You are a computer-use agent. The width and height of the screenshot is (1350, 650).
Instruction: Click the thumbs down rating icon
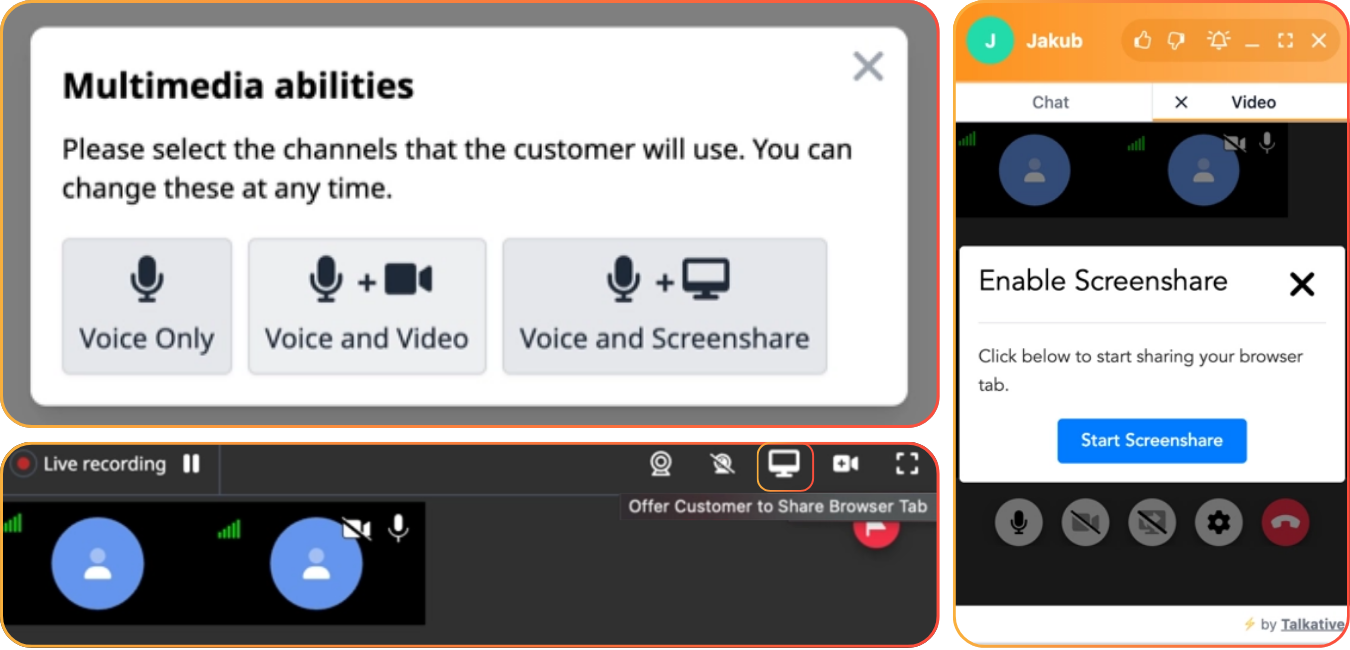(x=1177, y=41)
